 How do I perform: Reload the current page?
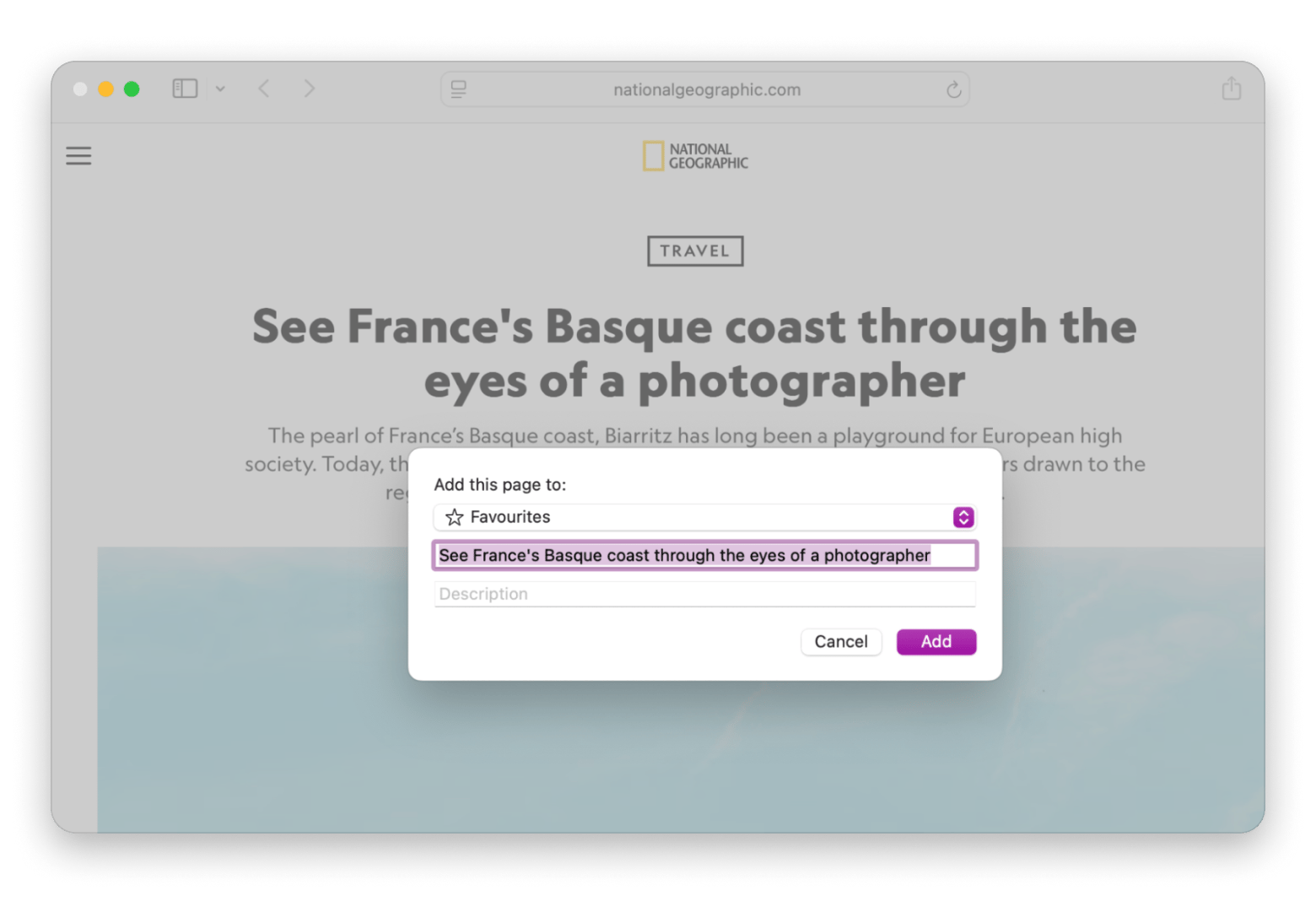tap(953, 89)
